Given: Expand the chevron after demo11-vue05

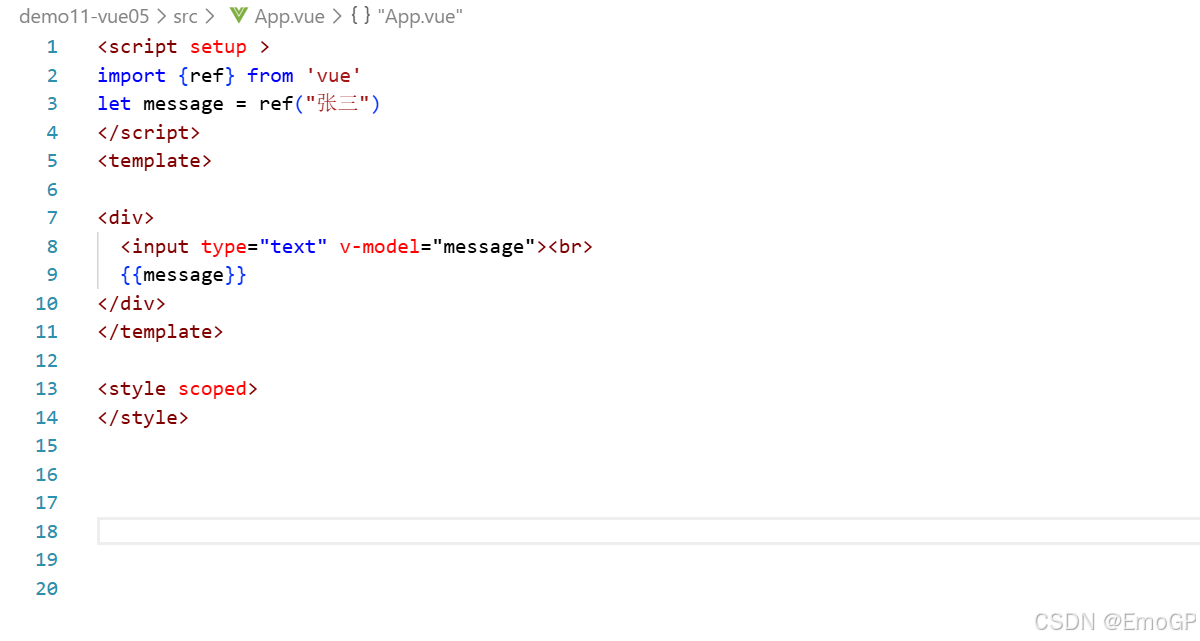Looking at the screenshot, I should 161,16.
